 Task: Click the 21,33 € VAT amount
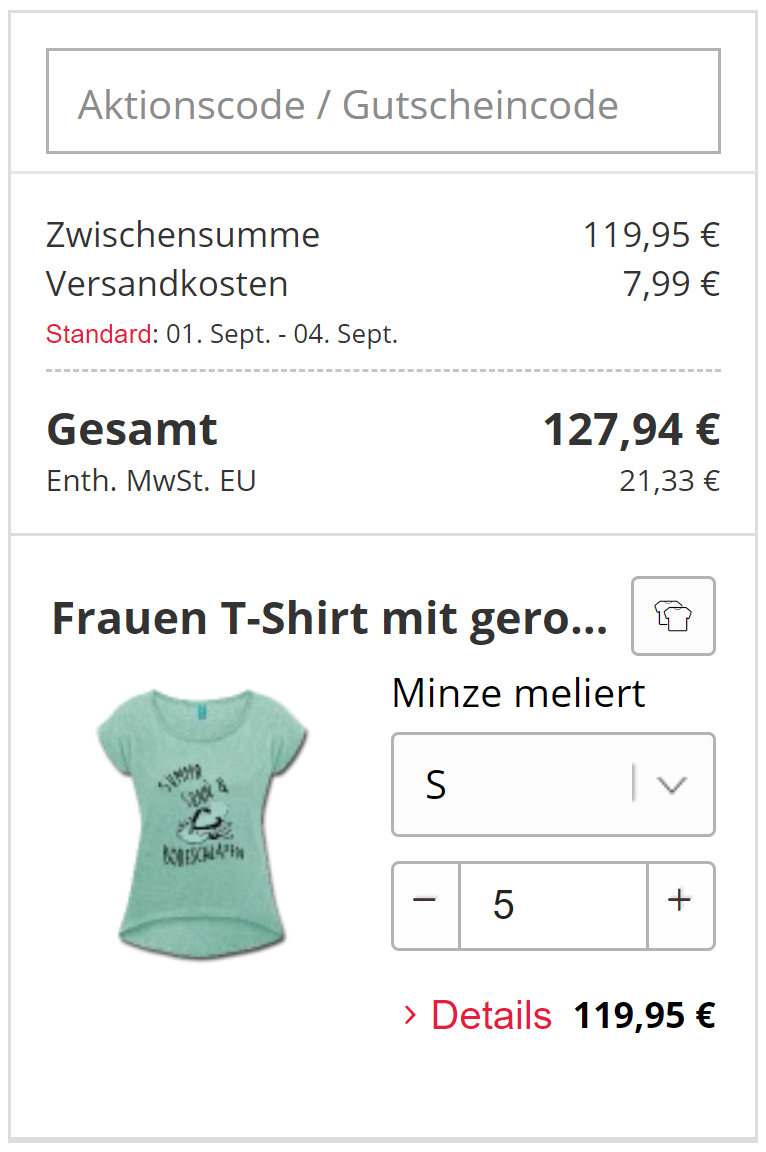click(x=669, y=481)
